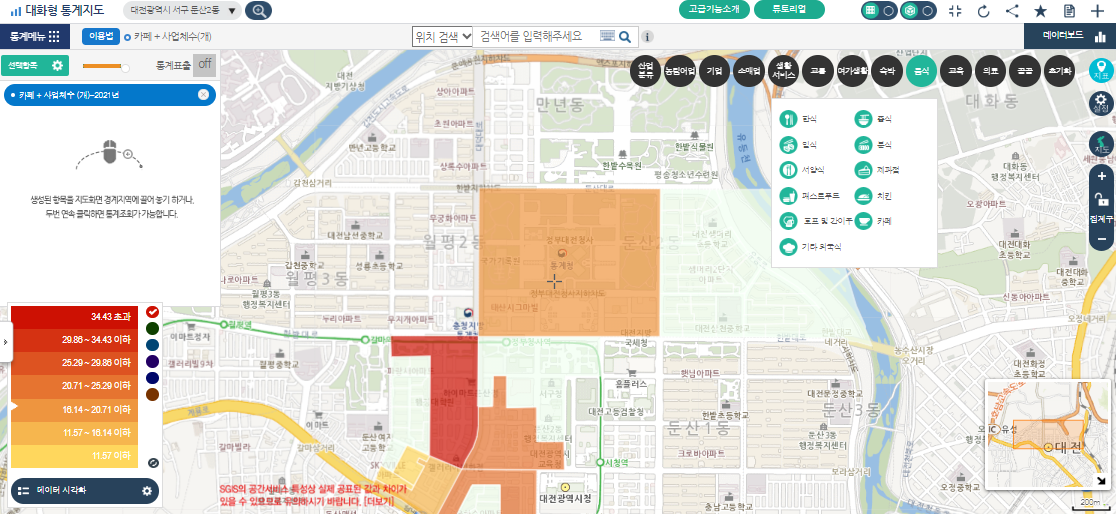
Task: Expand the 위치 검색 combo box
Action: pos(443,36)
